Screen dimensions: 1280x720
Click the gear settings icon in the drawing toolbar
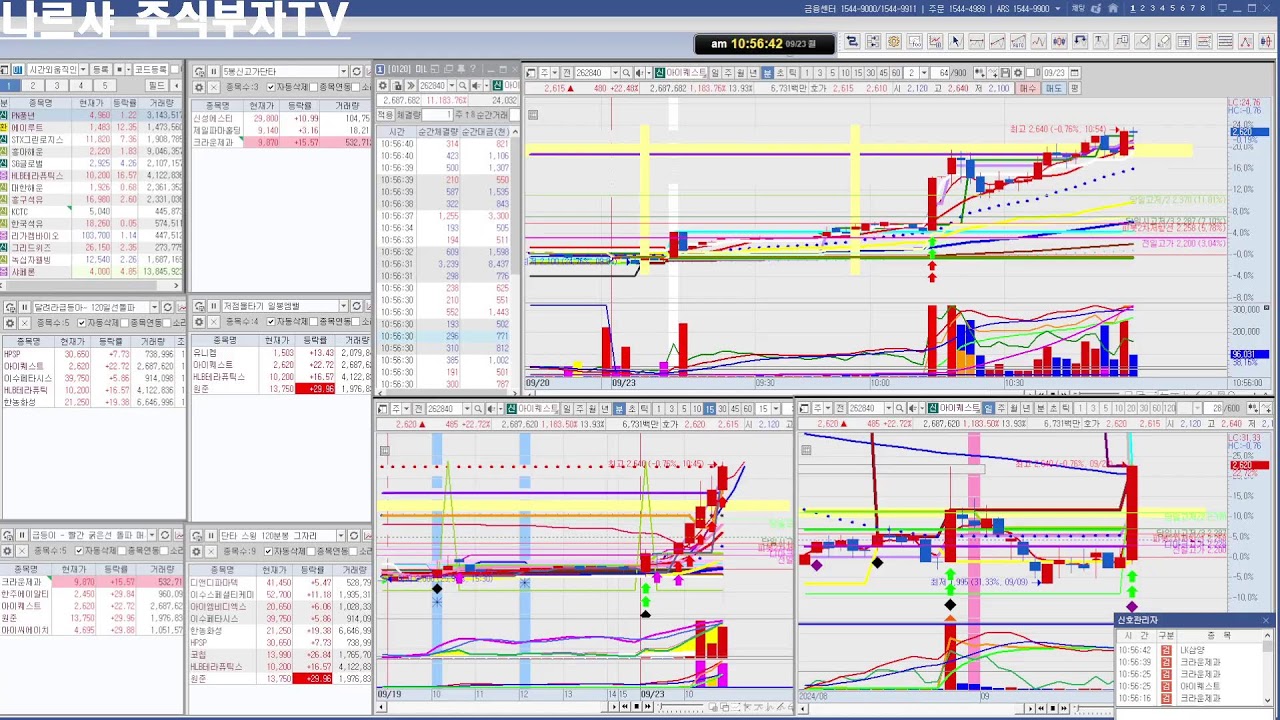pos(894,41)
